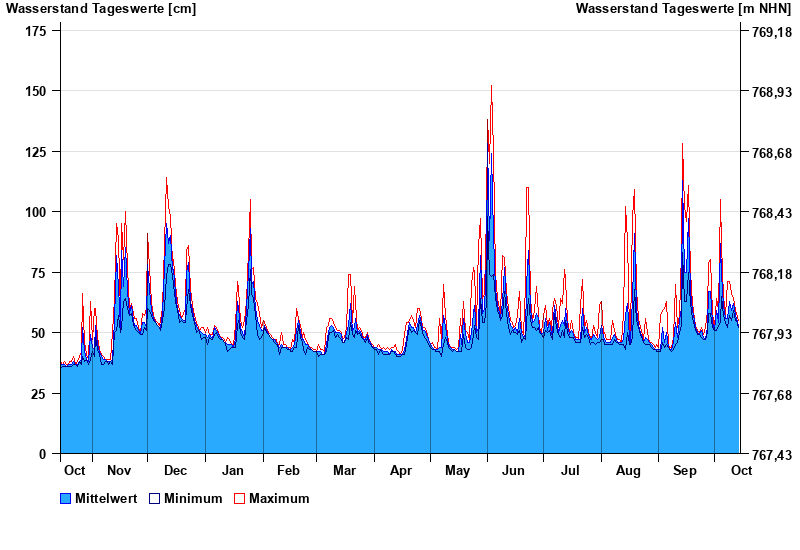This screenshot has height=550, width=800.
Task: Click the red-outlined Maximum legend swatch
Action: pyautogui.click(x=239, y=498)
